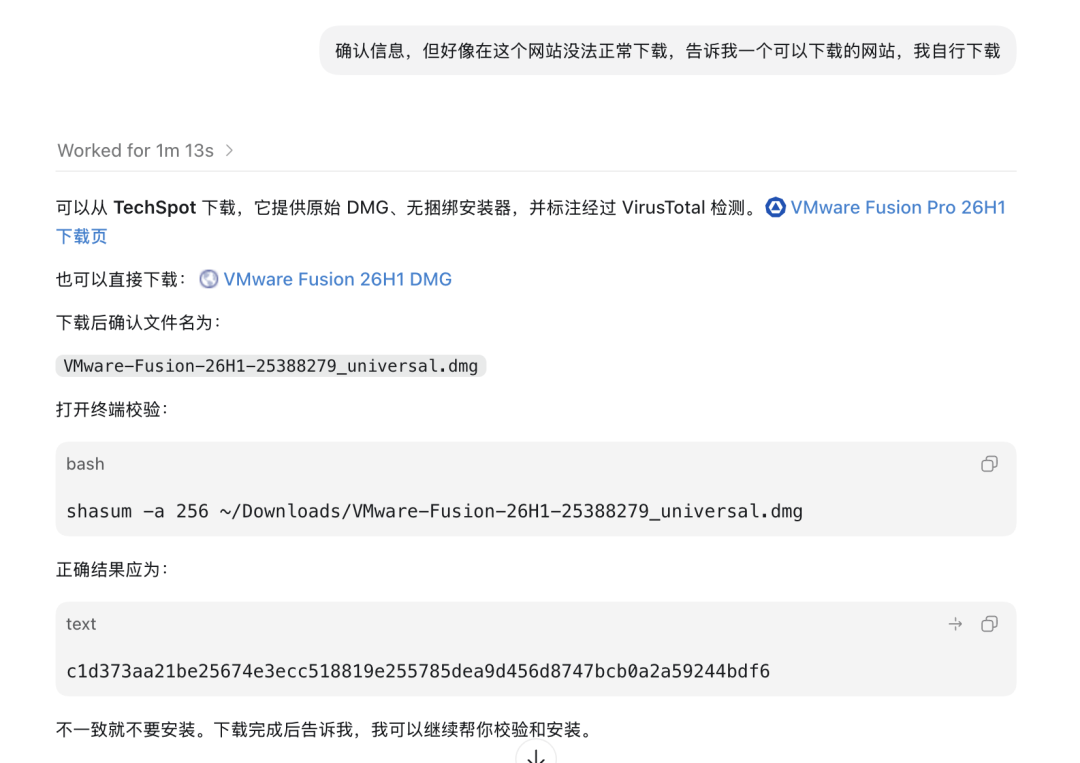Viewport: 1080px width, 763px height.
Task: Jump to latest message with down-arrow button
Action: coord(536,755)
